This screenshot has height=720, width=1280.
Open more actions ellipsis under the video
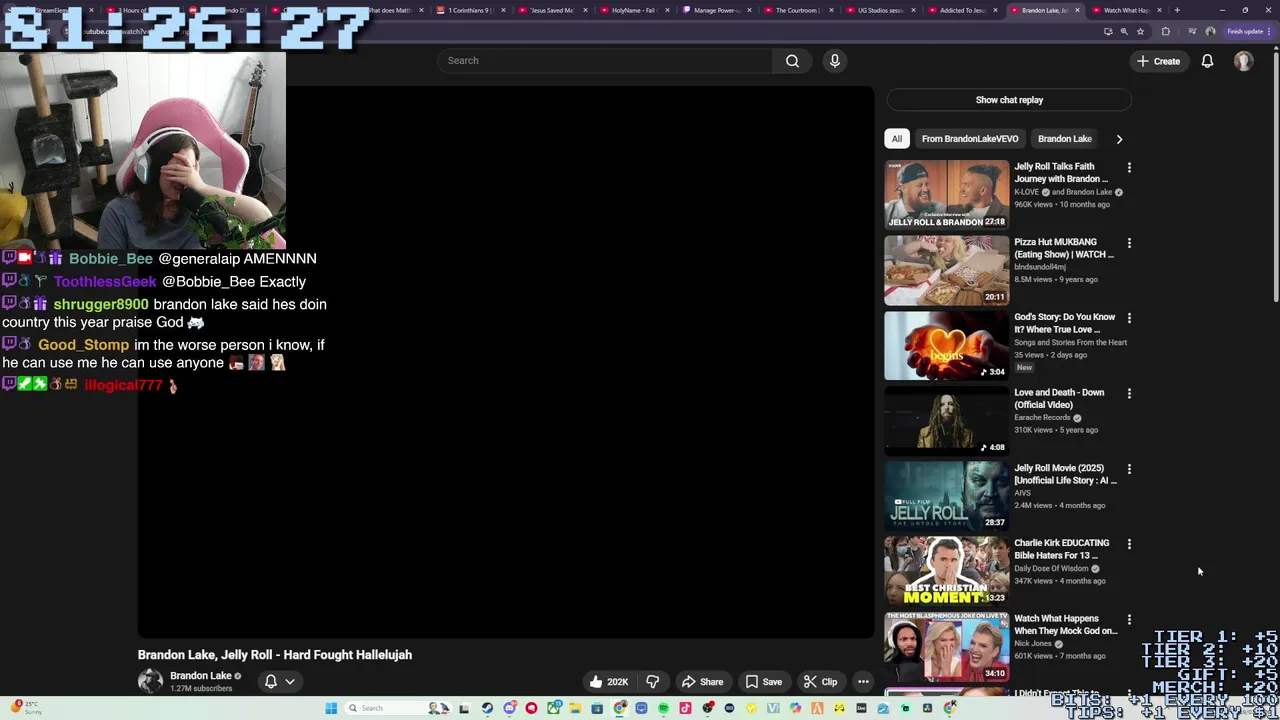point(863,682)
